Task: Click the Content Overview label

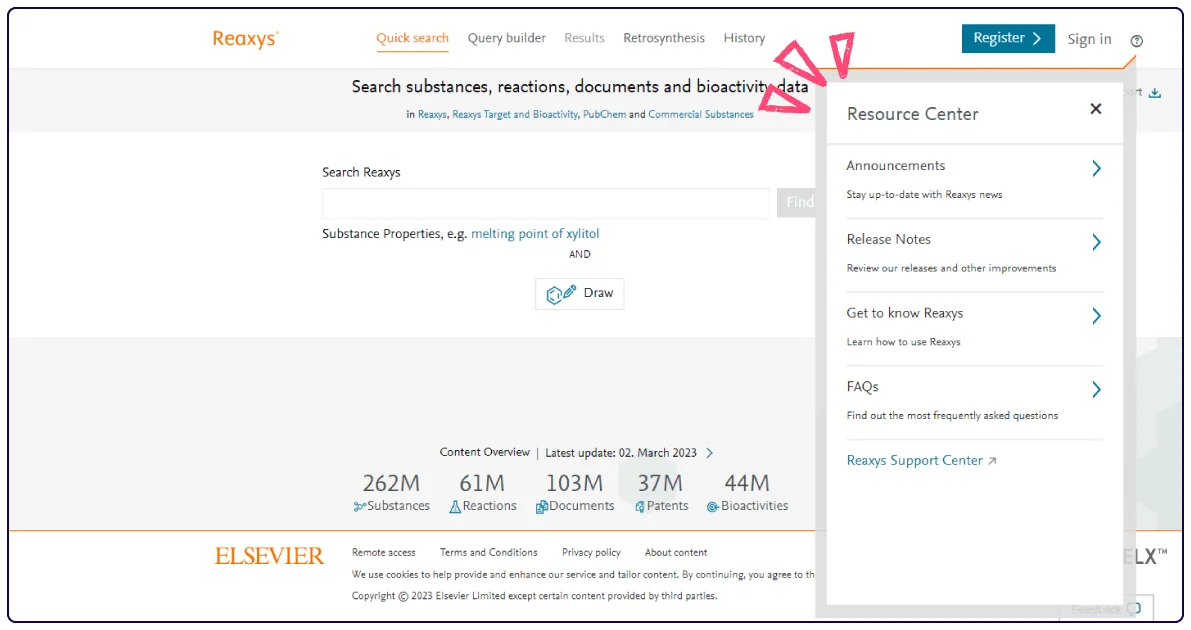Action: coord(485,452)
